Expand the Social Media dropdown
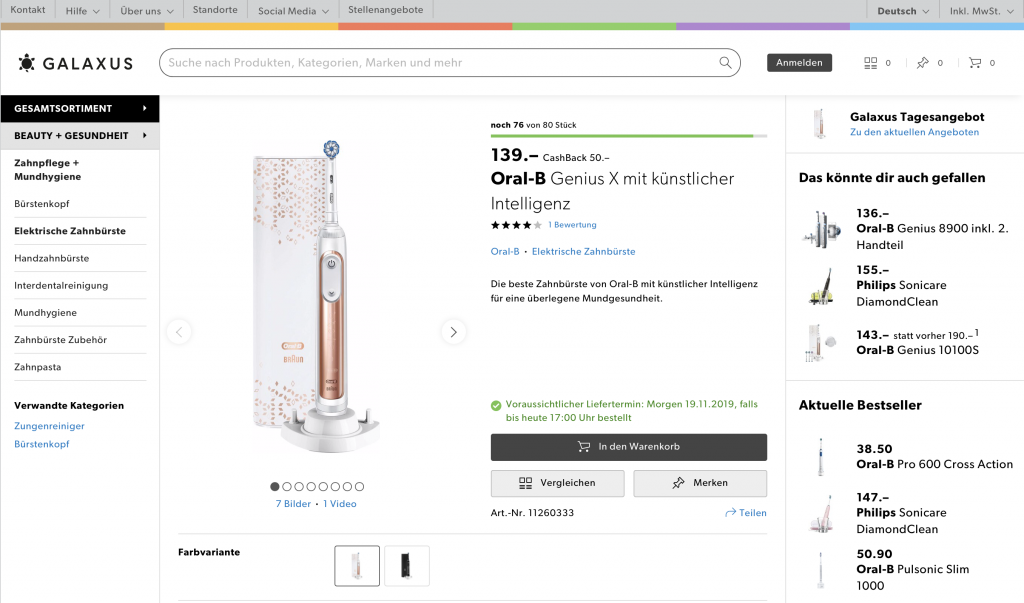Screen dimensions: 1024x603 click(x=293, y=11)
